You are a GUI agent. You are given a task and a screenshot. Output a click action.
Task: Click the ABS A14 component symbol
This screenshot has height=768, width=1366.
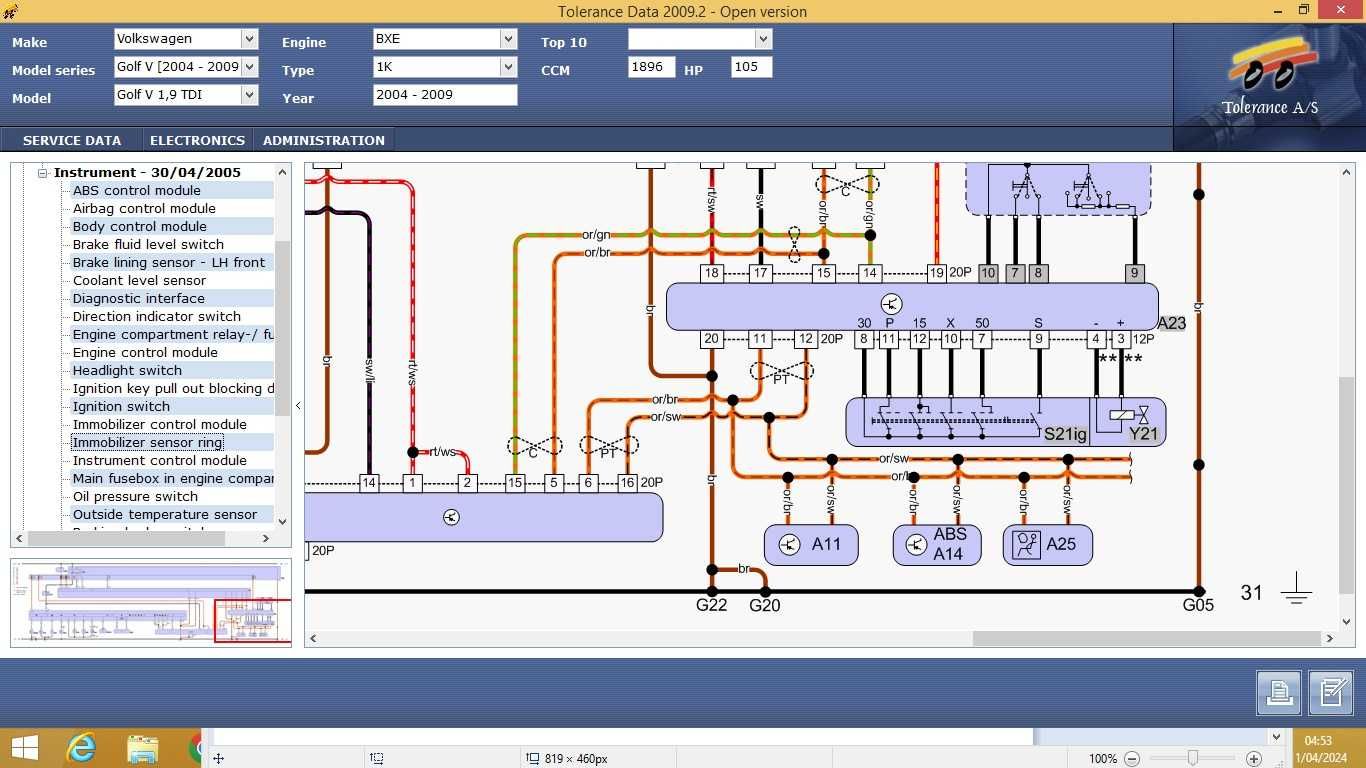click(x=937, y=545)
